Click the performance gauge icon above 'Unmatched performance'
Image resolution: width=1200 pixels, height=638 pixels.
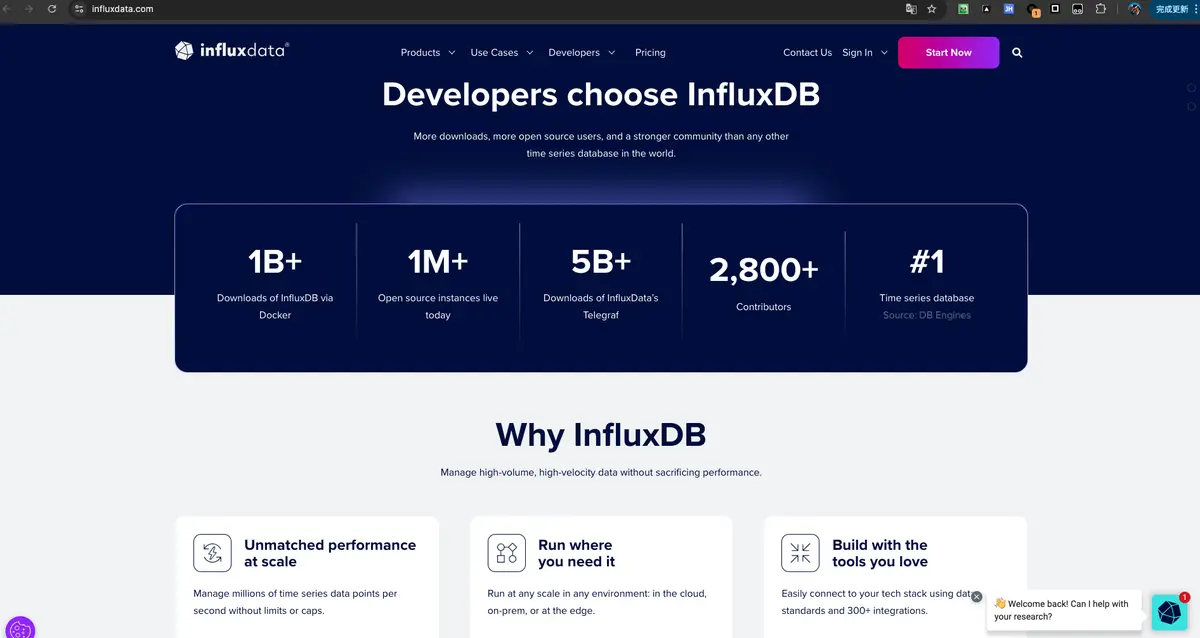212,552
